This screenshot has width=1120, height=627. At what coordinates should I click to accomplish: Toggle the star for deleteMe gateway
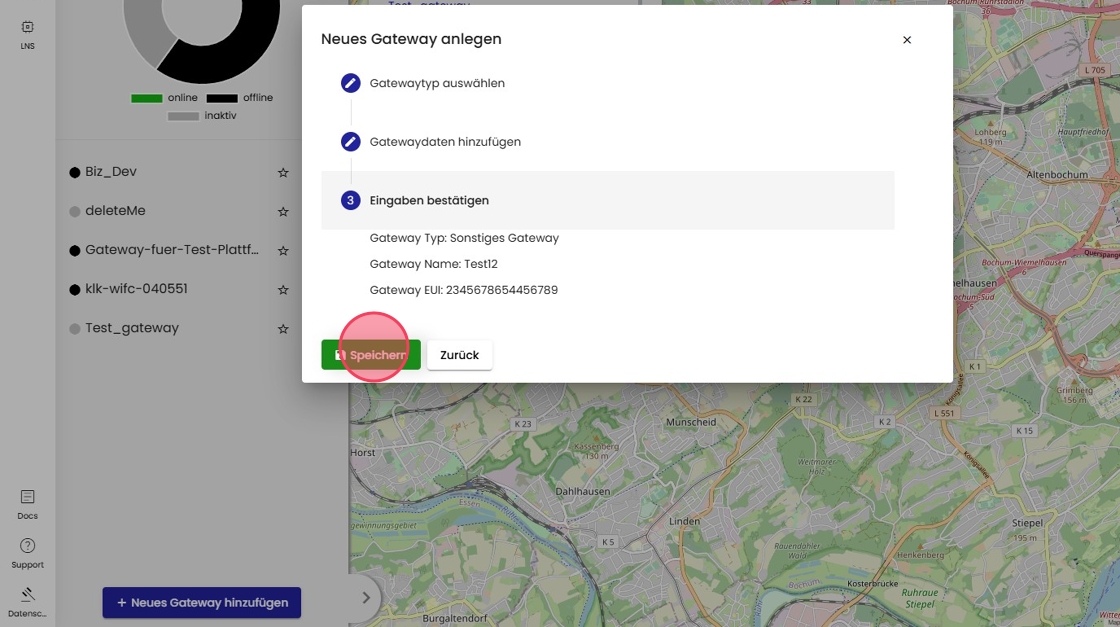pos(283,212)
